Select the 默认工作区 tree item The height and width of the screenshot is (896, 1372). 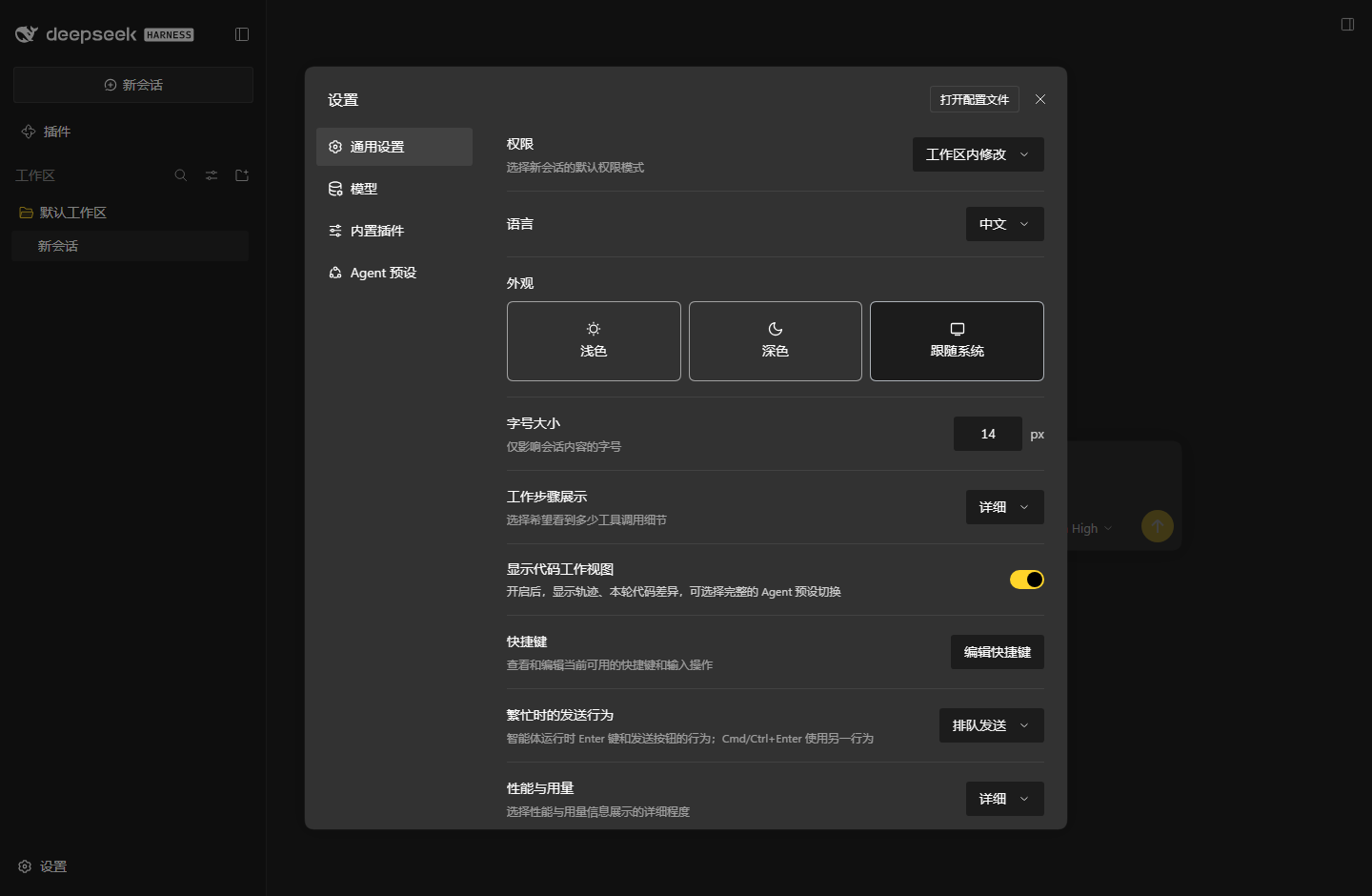pos(131,213)
